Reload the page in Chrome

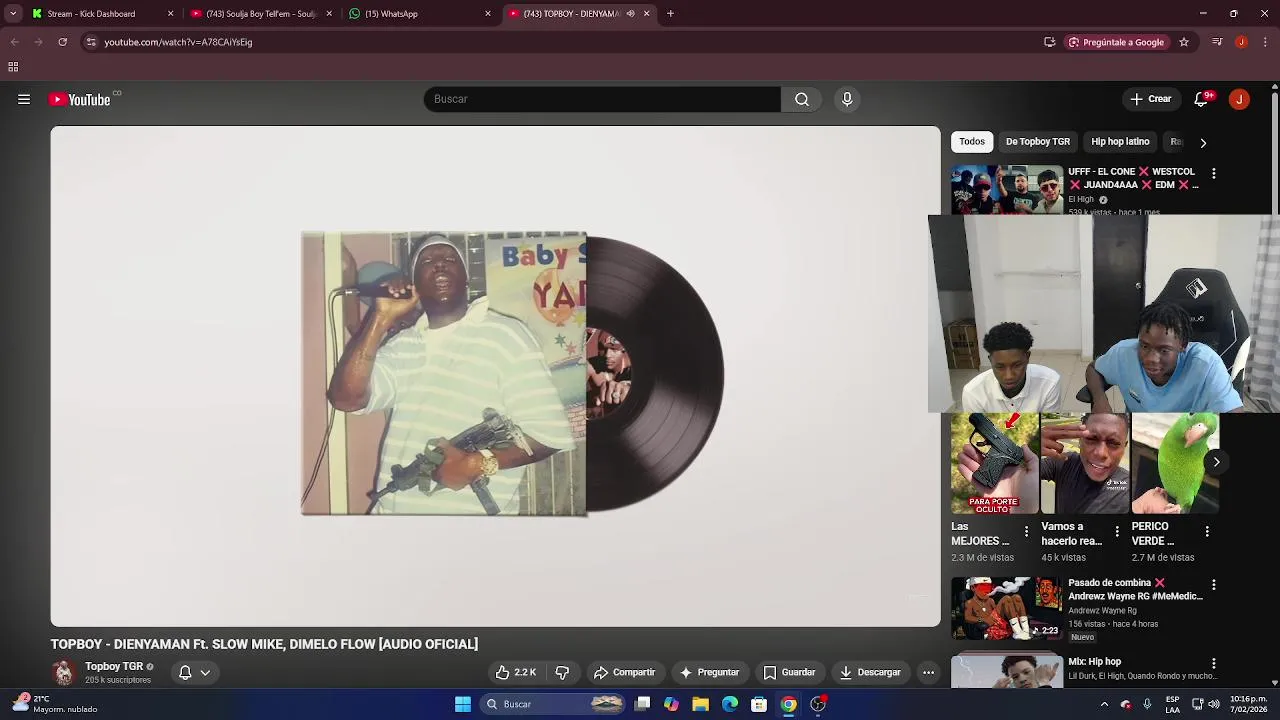click(62, 42)
